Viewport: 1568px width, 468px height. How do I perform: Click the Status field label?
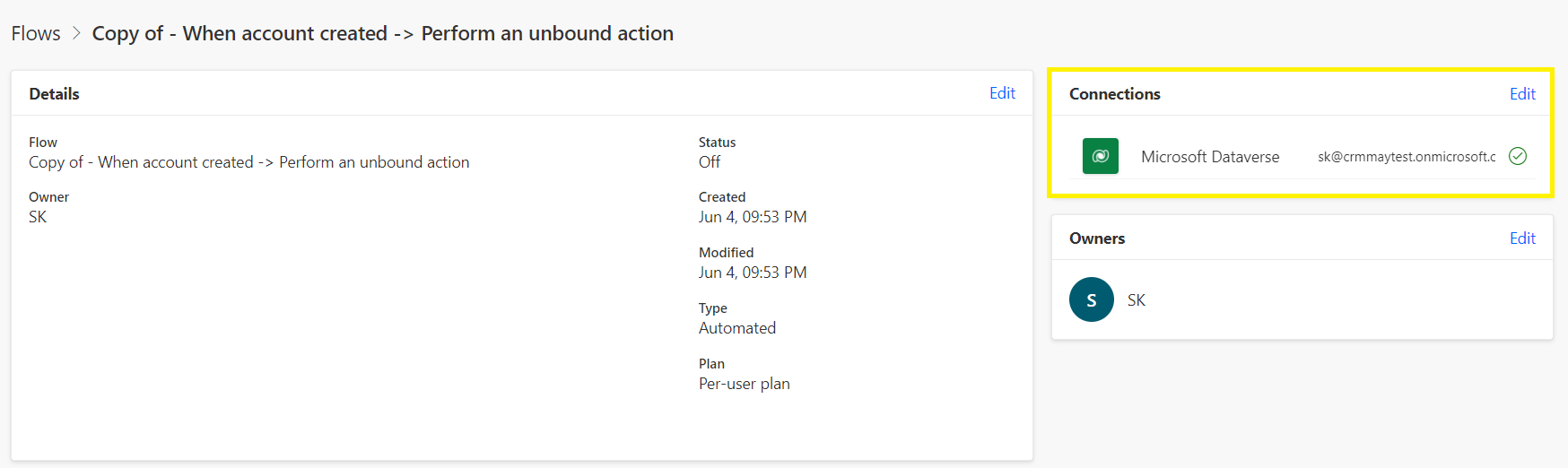[718, 143]
